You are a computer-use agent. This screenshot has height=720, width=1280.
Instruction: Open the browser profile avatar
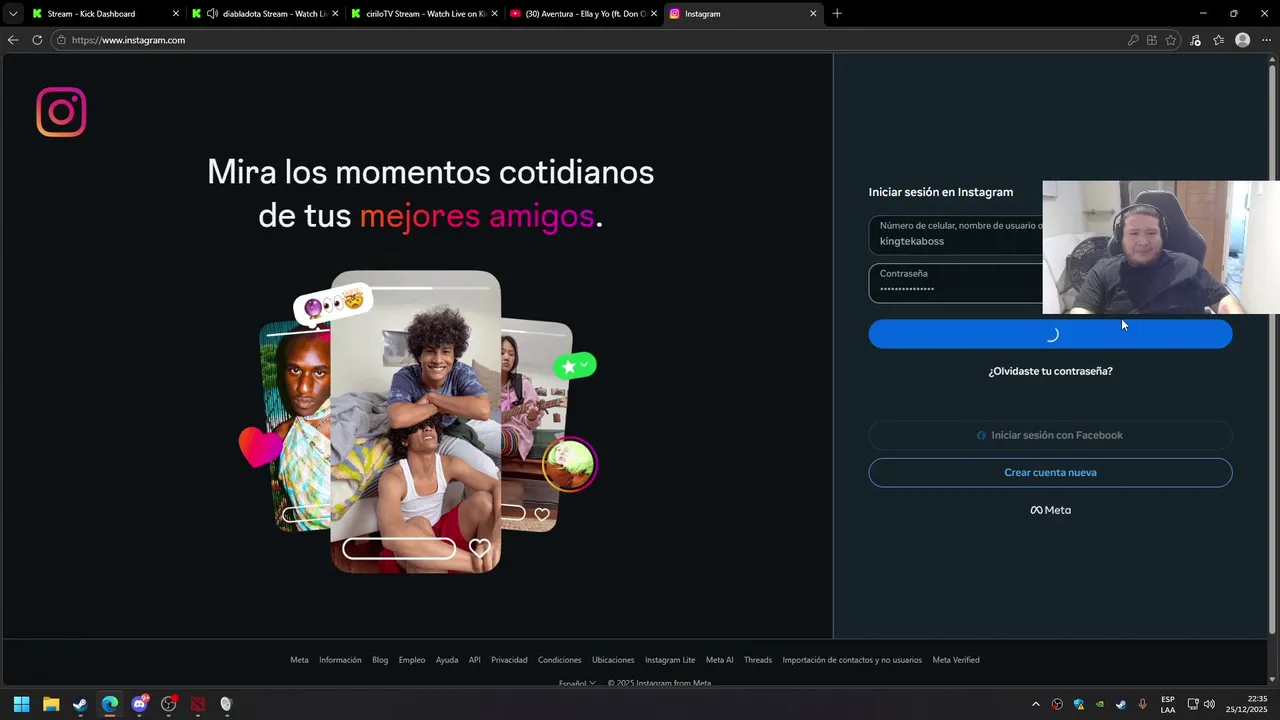click(x=1242, y=40)
